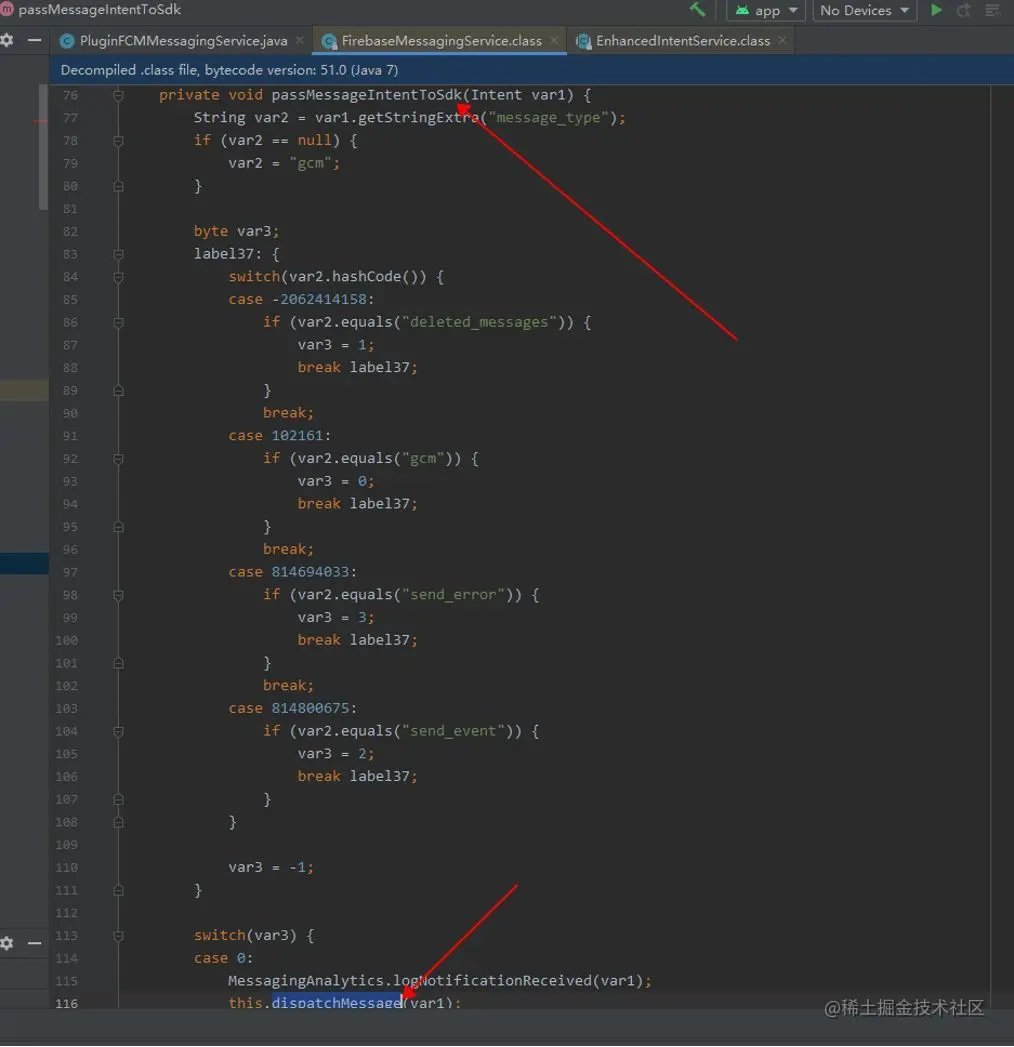Viewport: 1014px width, 1047px height.
Task: Run the app with green play icon
Action: [x=937, y=10]
